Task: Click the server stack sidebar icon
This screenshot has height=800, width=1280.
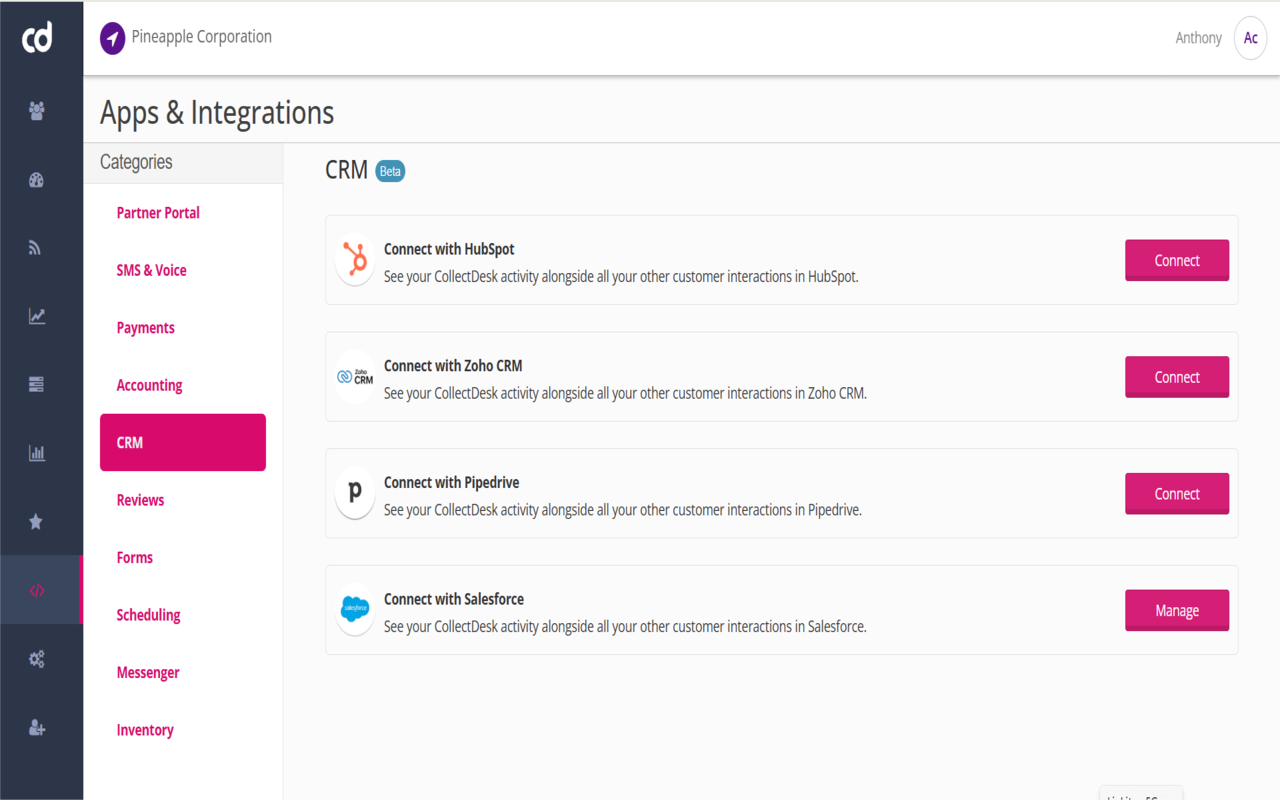Action: [37, 384]
